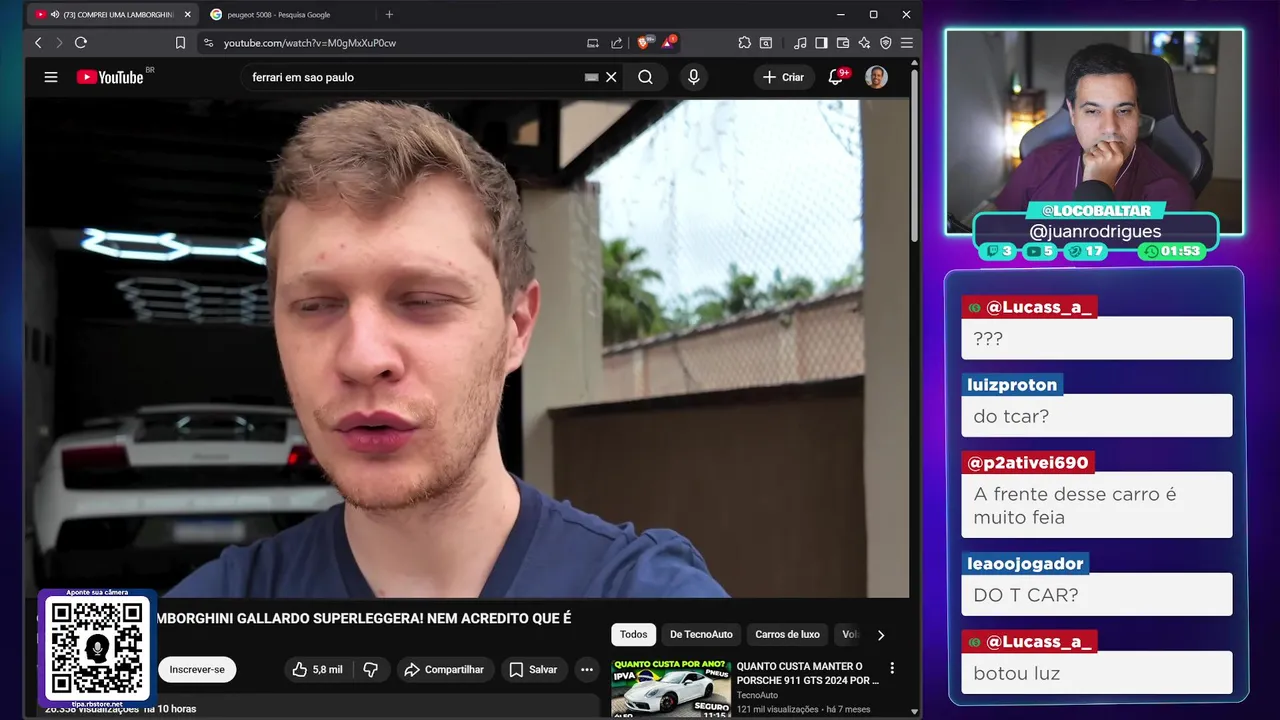Open QUANTO CUSTA MANTER O PORSCHE title link
The image size is (1280, 720).
click(808, 673)
